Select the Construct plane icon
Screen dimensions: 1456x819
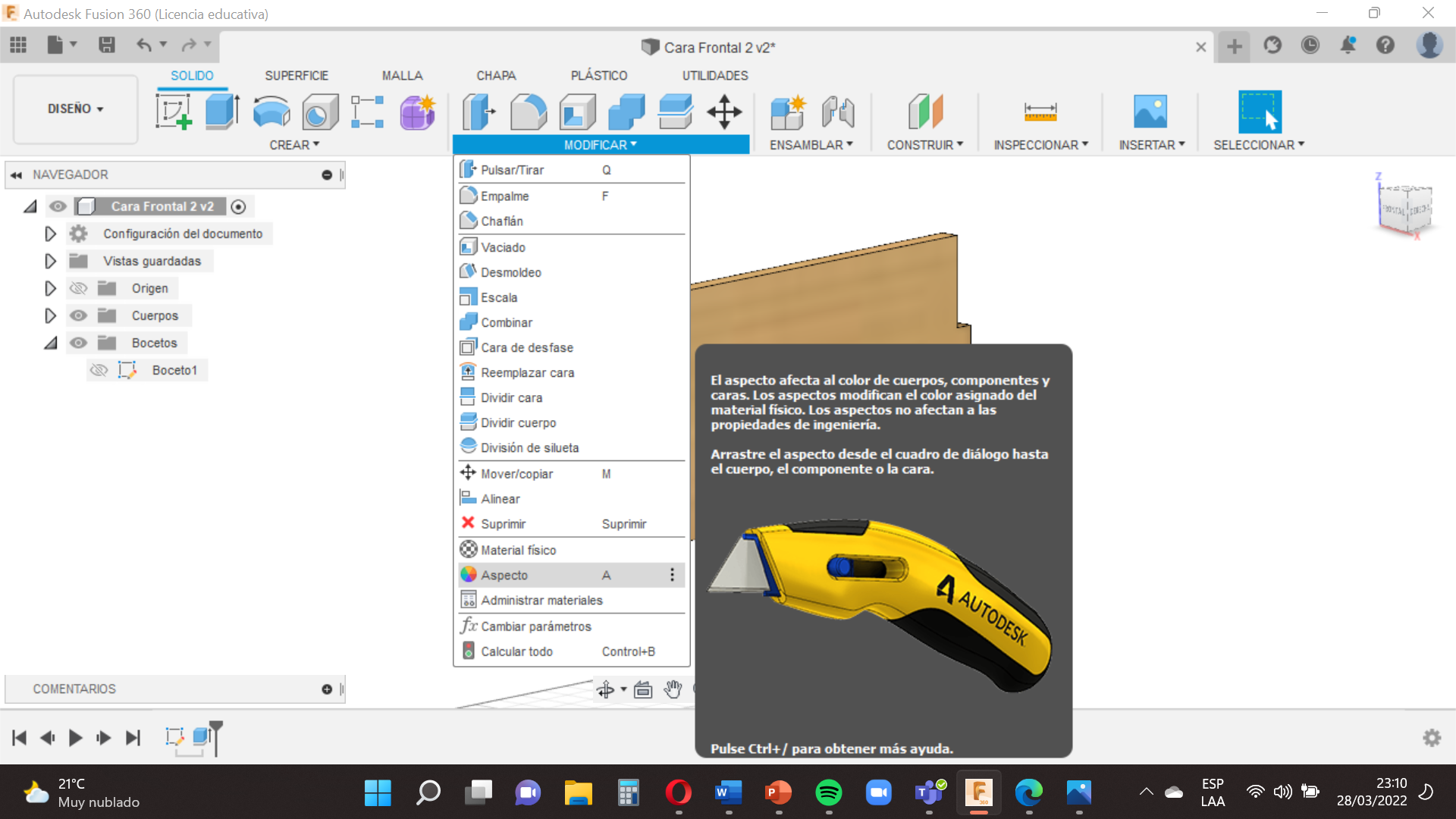coord(925,112)
